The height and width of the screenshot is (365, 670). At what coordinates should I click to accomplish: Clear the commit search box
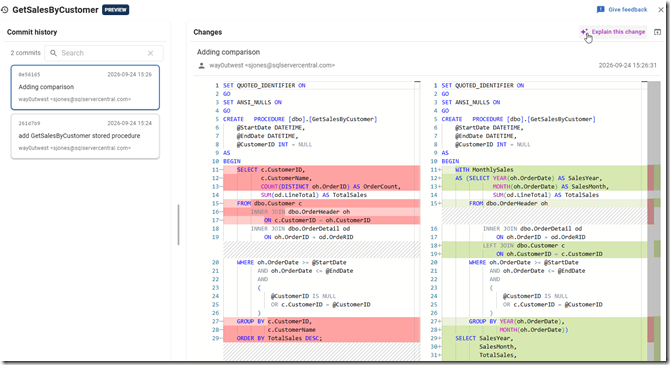[x=150, y=53]
